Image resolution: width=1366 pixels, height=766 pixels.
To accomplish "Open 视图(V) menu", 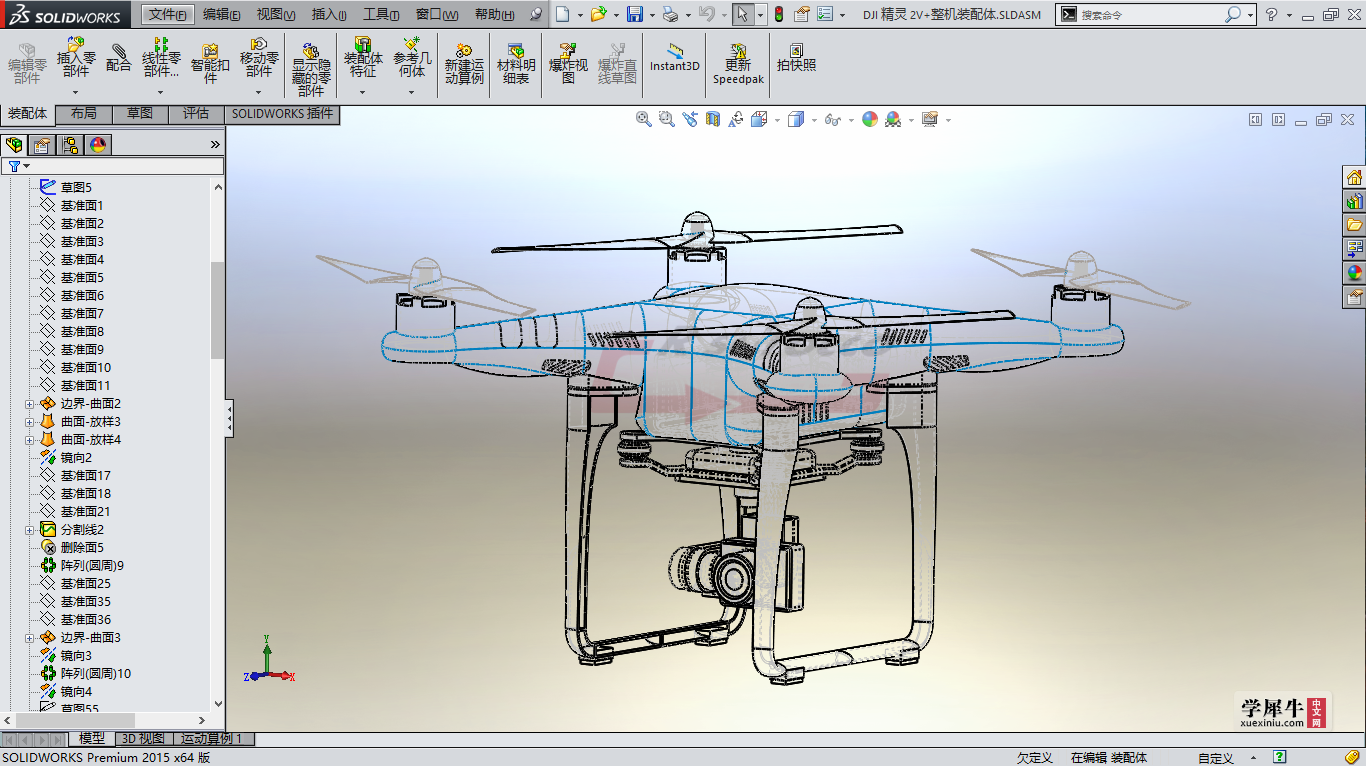I will 275,14.
